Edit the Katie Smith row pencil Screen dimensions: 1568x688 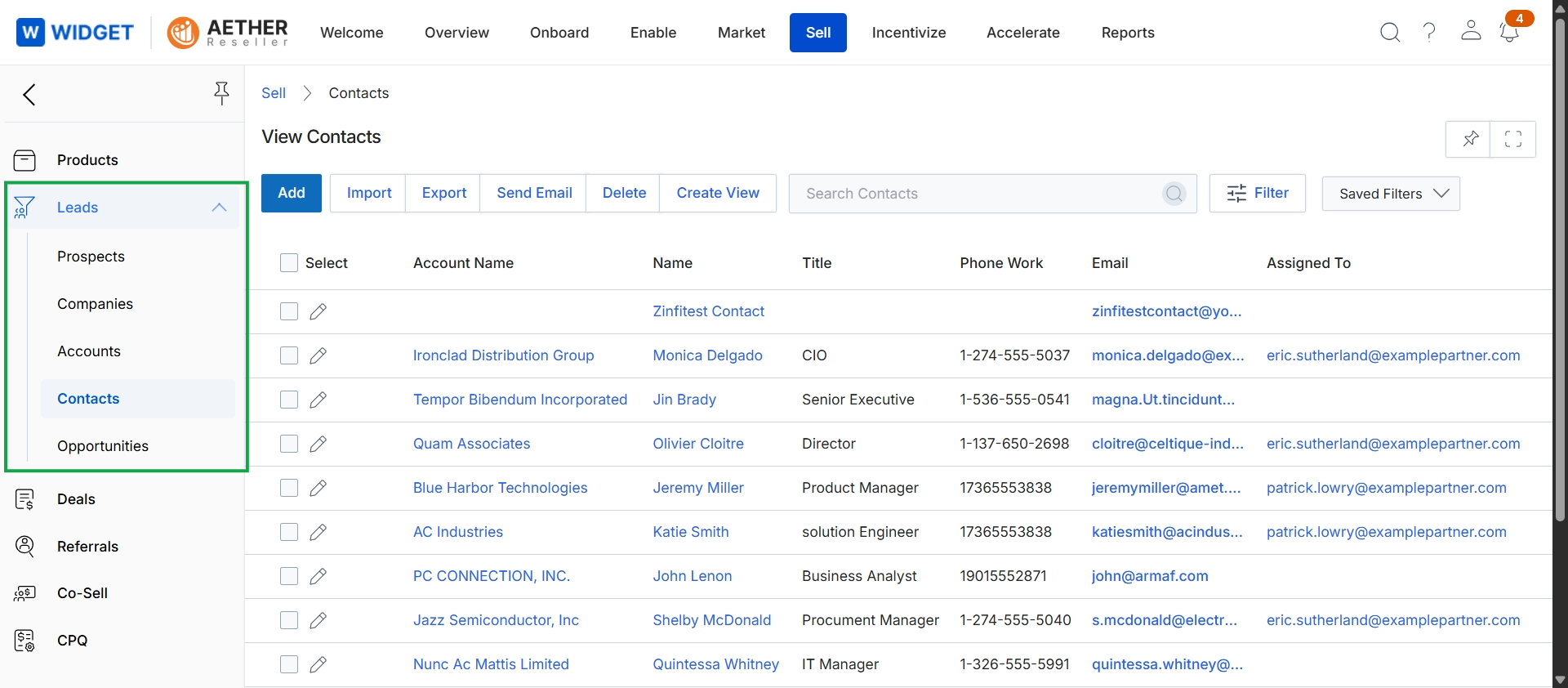click(x=318, y=532)
